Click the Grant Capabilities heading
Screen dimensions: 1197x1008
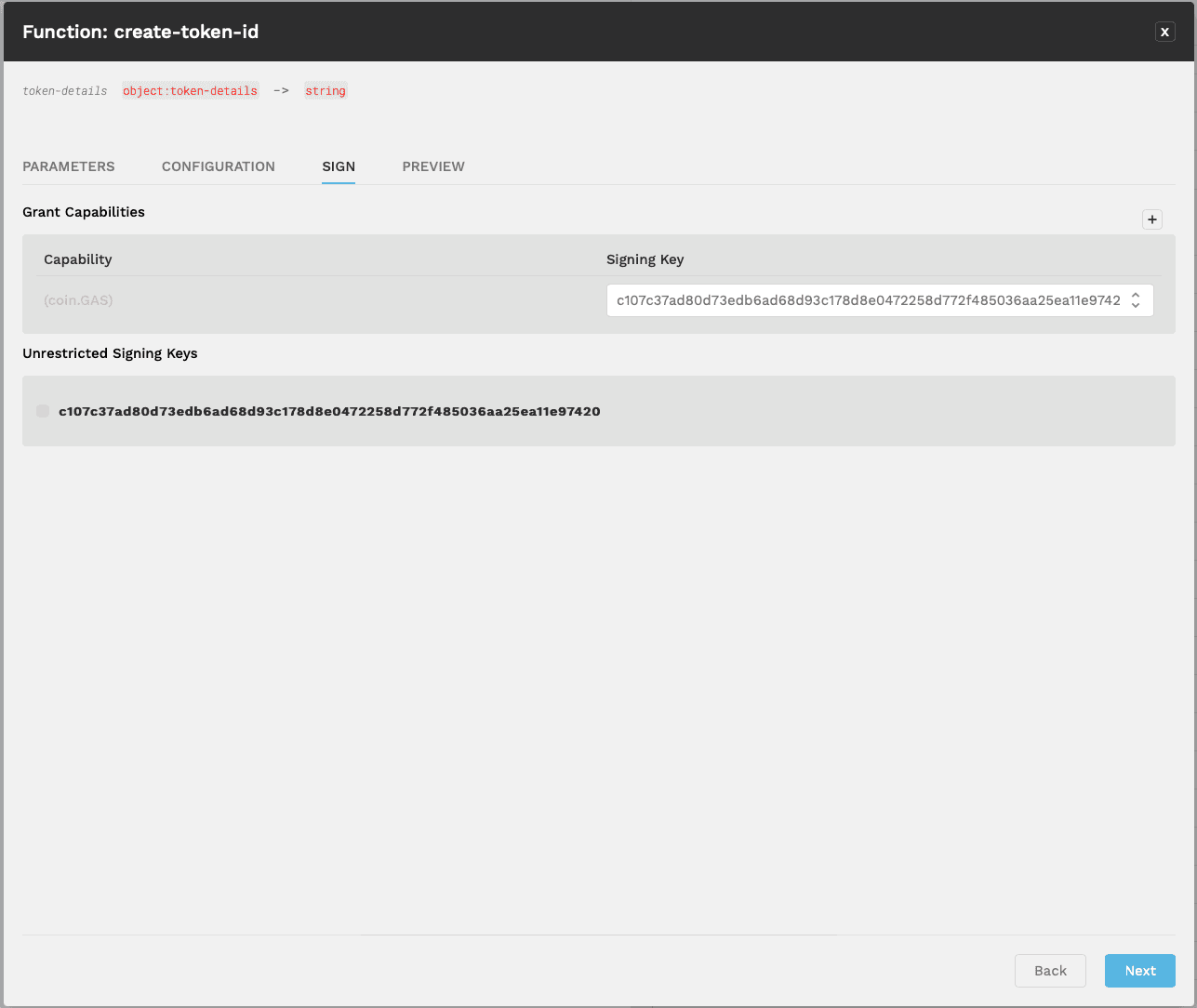(x=84, y=212)
